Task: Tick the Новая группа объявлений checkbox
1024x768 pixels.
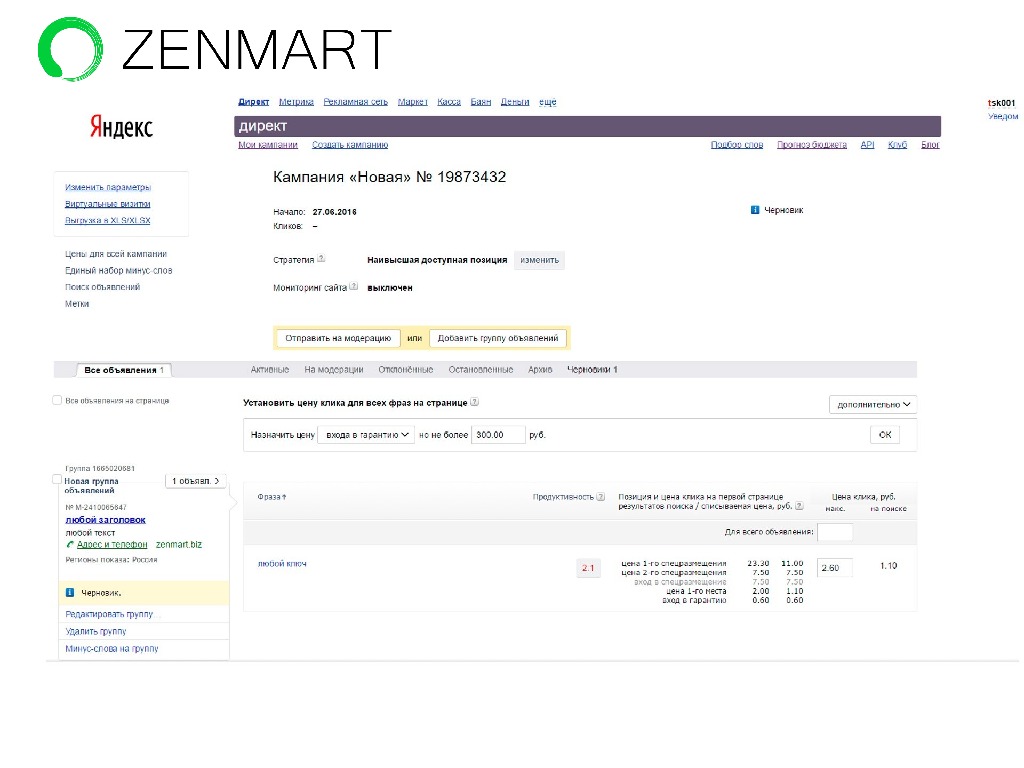Action: pos(57,480)
